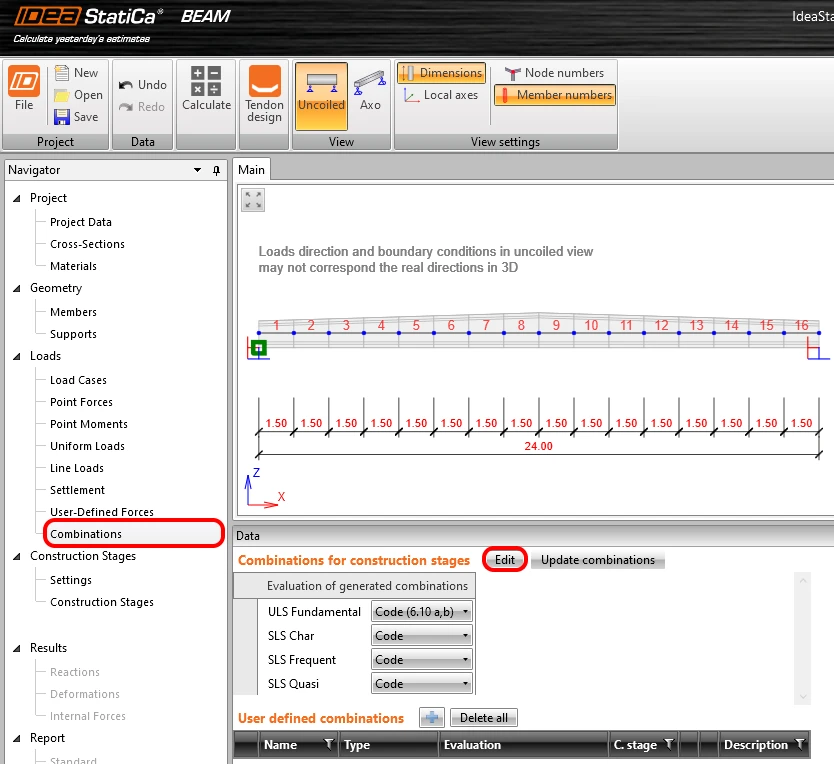Screen dimensions: 834x764
Task: Open the File menu icon
Action: pyautogui.click(x=24, y=81)
